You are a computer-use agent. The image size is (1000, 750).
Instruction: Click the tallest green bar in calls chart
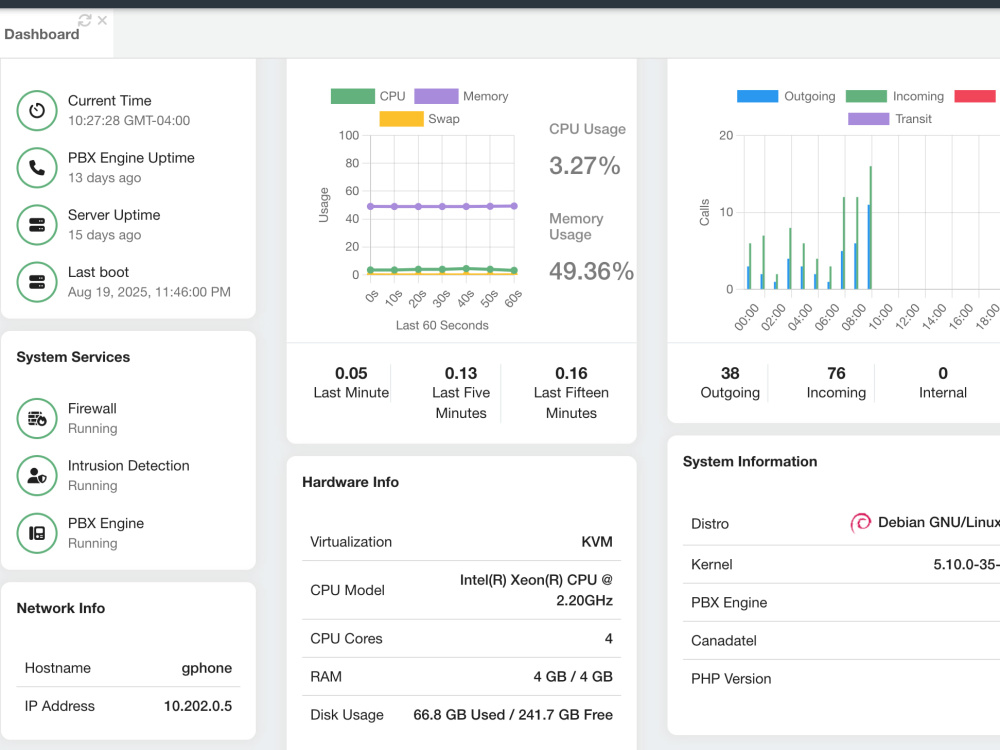(871, 228)
